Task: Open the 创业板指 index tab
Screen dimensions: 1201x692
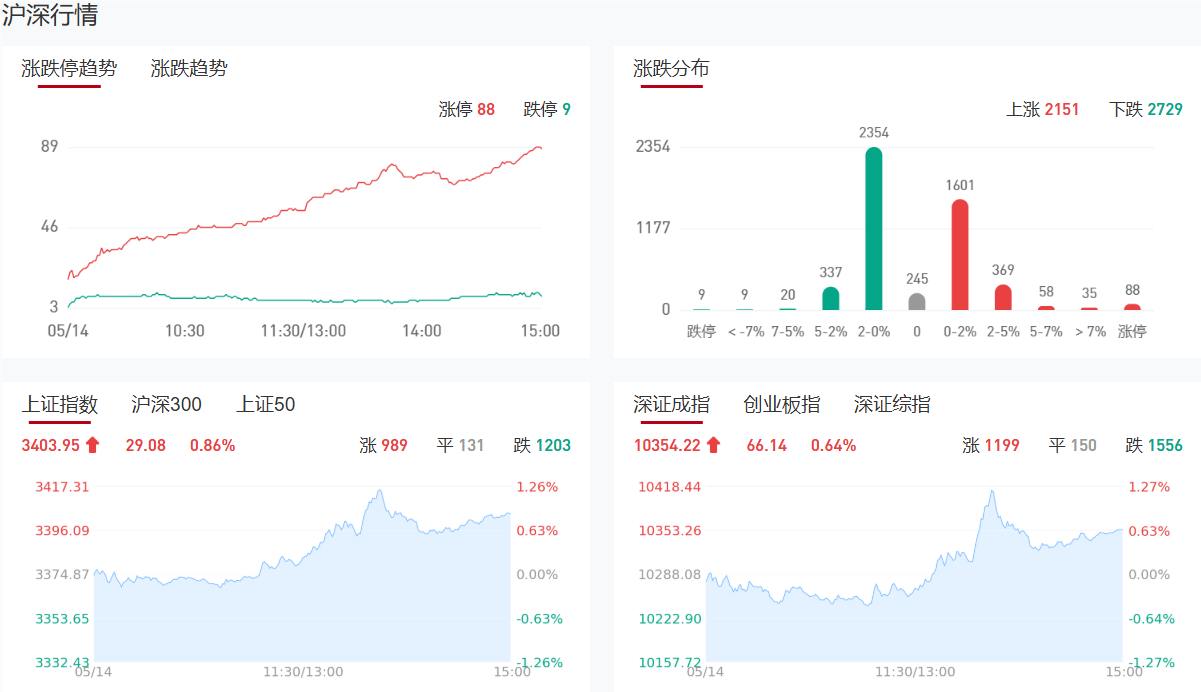Action: (781, 405)
